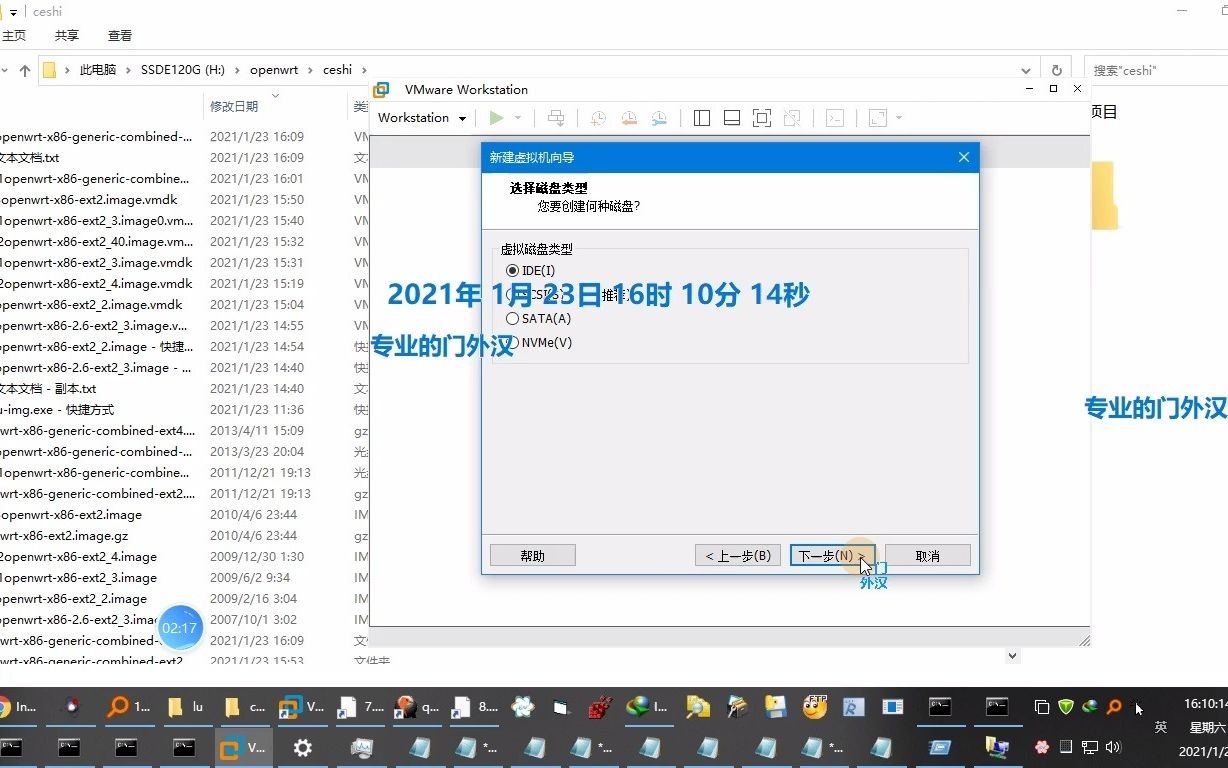Click the 搜索"ceshi" search box
The image size is (1228, 768).
pyautogui.click(x=1156, y=71)
